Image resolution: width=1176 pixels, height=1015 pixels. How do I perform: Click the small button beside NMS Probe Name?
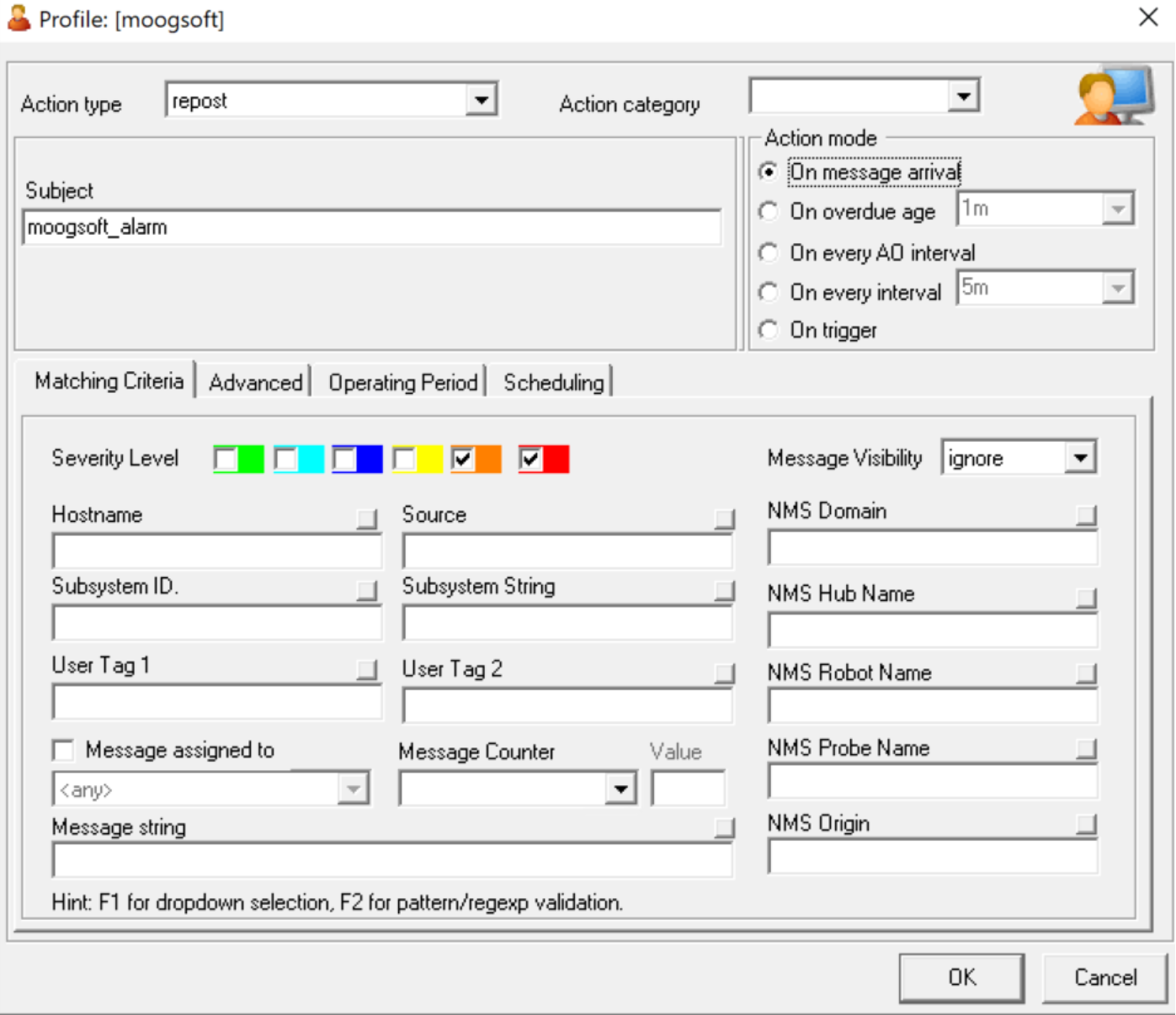pos(1087,748)
